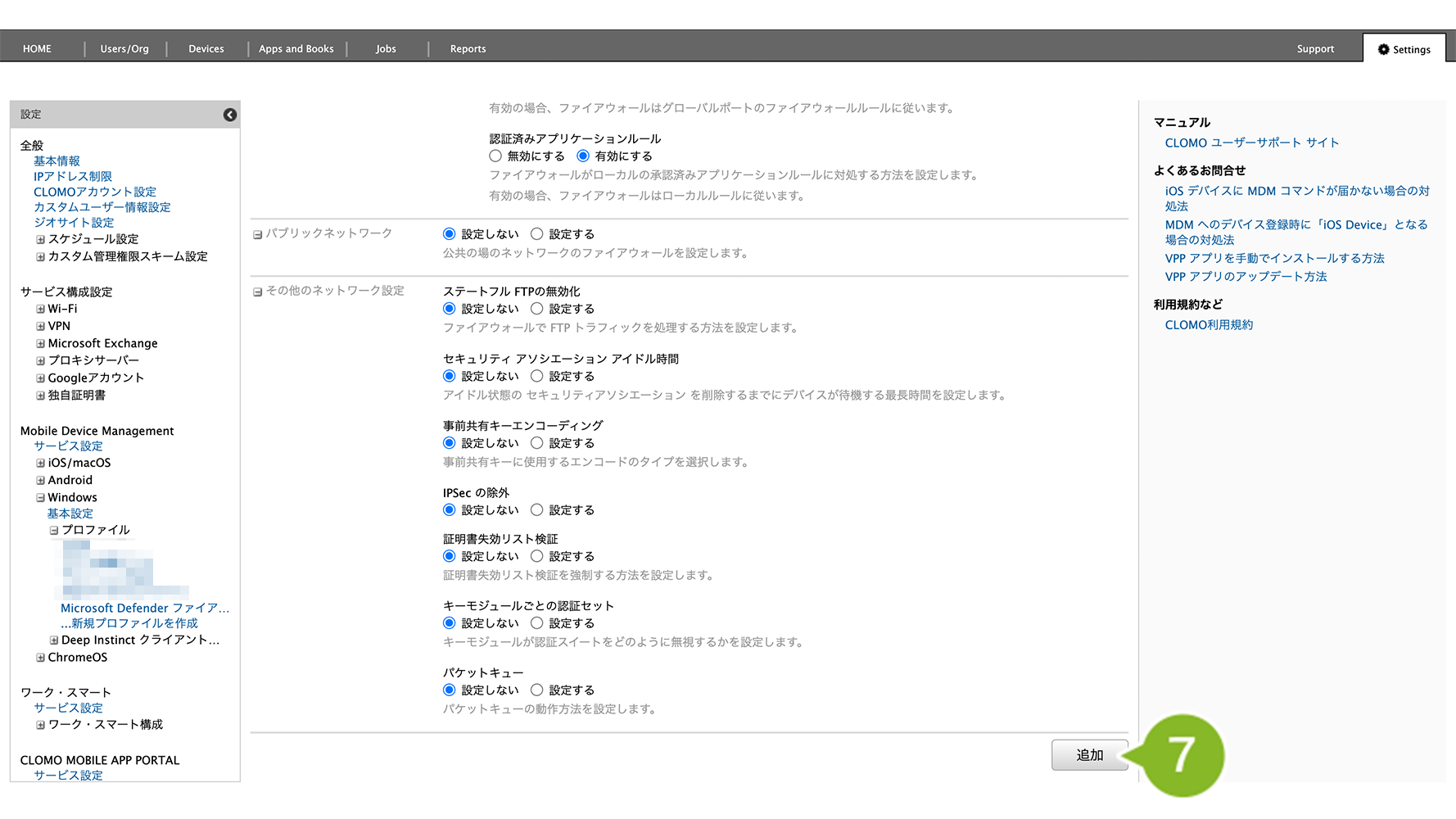Choose 設定する for パケットキュー
This screenshot has width=1456, height=819.
(537, 690)
